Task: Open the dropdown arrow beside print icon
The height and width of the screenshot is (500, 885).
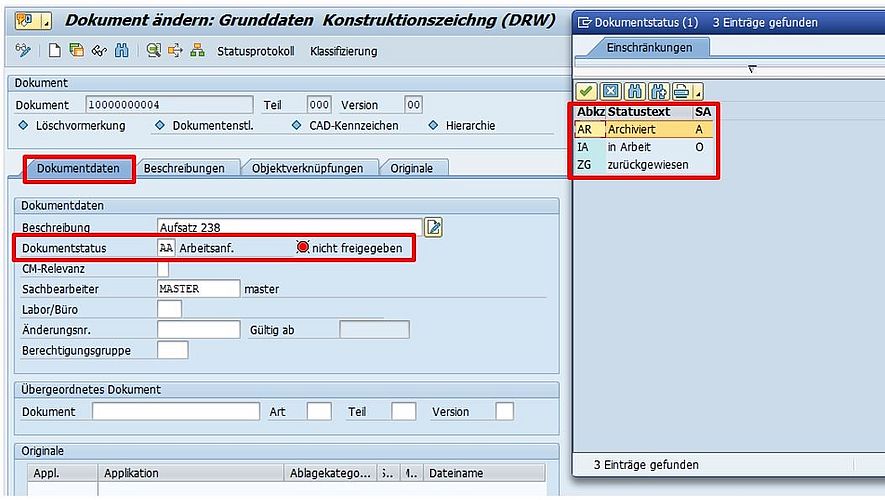Action: pyautogui.click(x=698, y=93)
